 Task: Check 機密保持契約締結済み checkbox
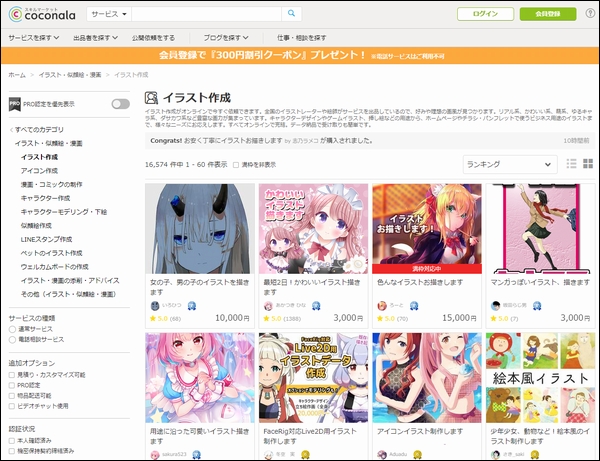[x=12, y=451]
